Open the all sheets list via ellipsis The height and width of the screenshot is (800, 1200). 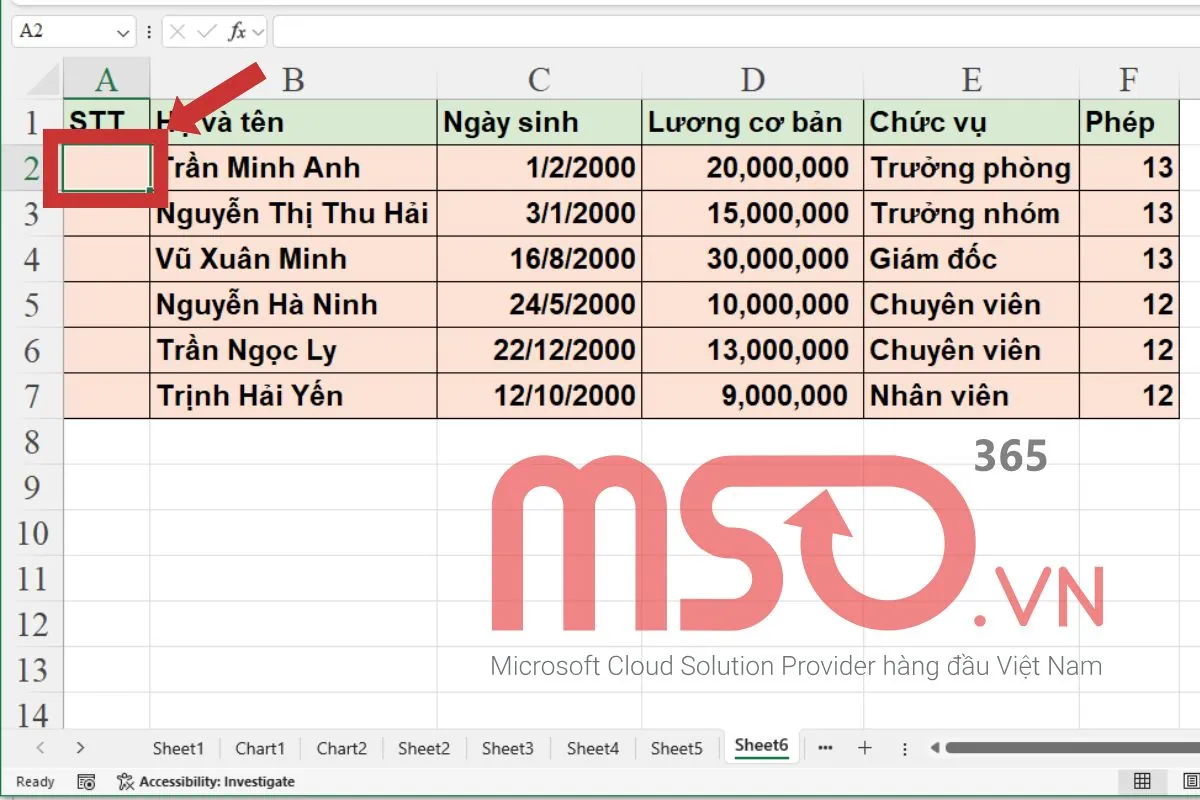[825, 747]
